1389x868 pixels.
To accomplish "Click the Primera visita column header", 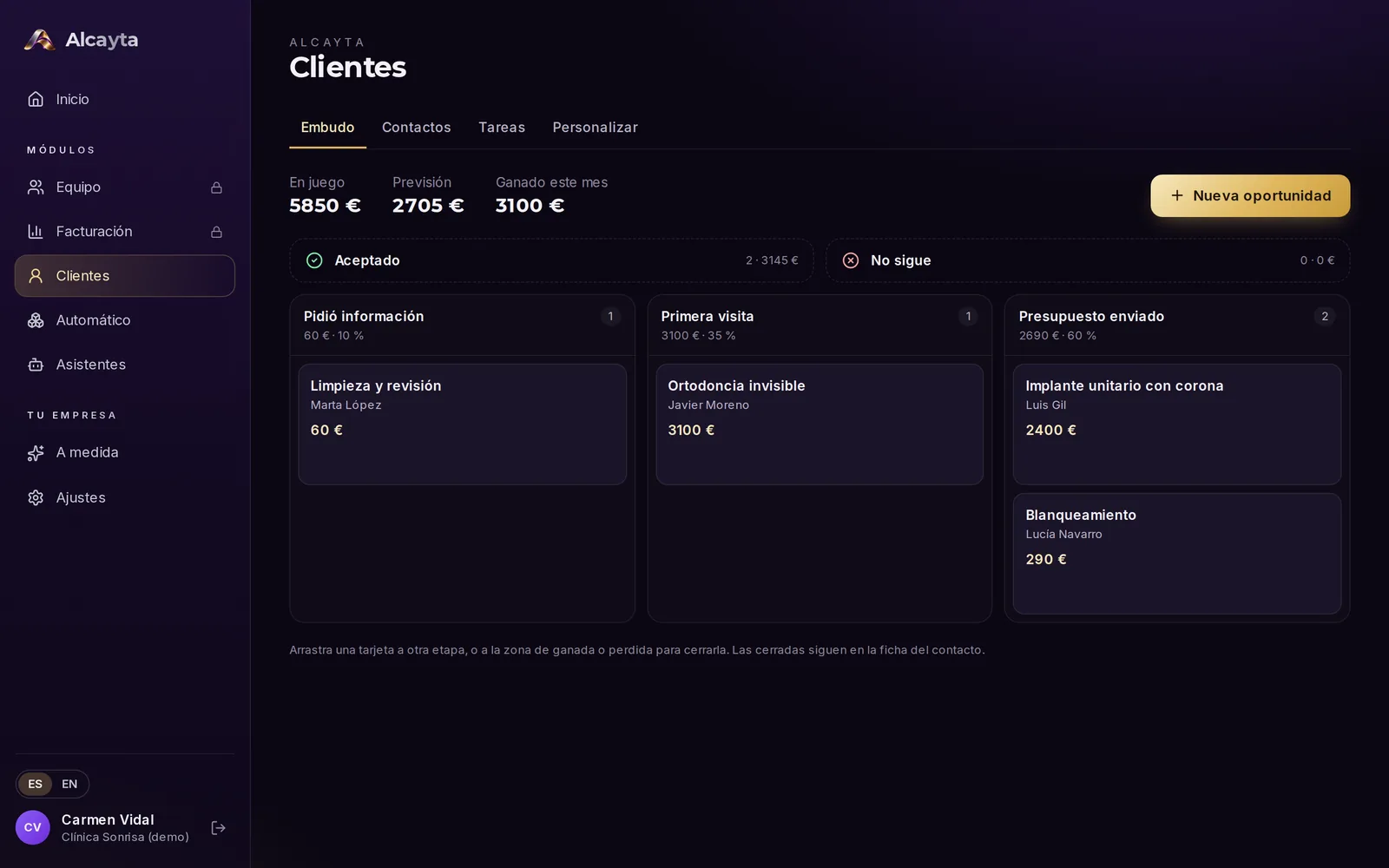I will point(820,325).
